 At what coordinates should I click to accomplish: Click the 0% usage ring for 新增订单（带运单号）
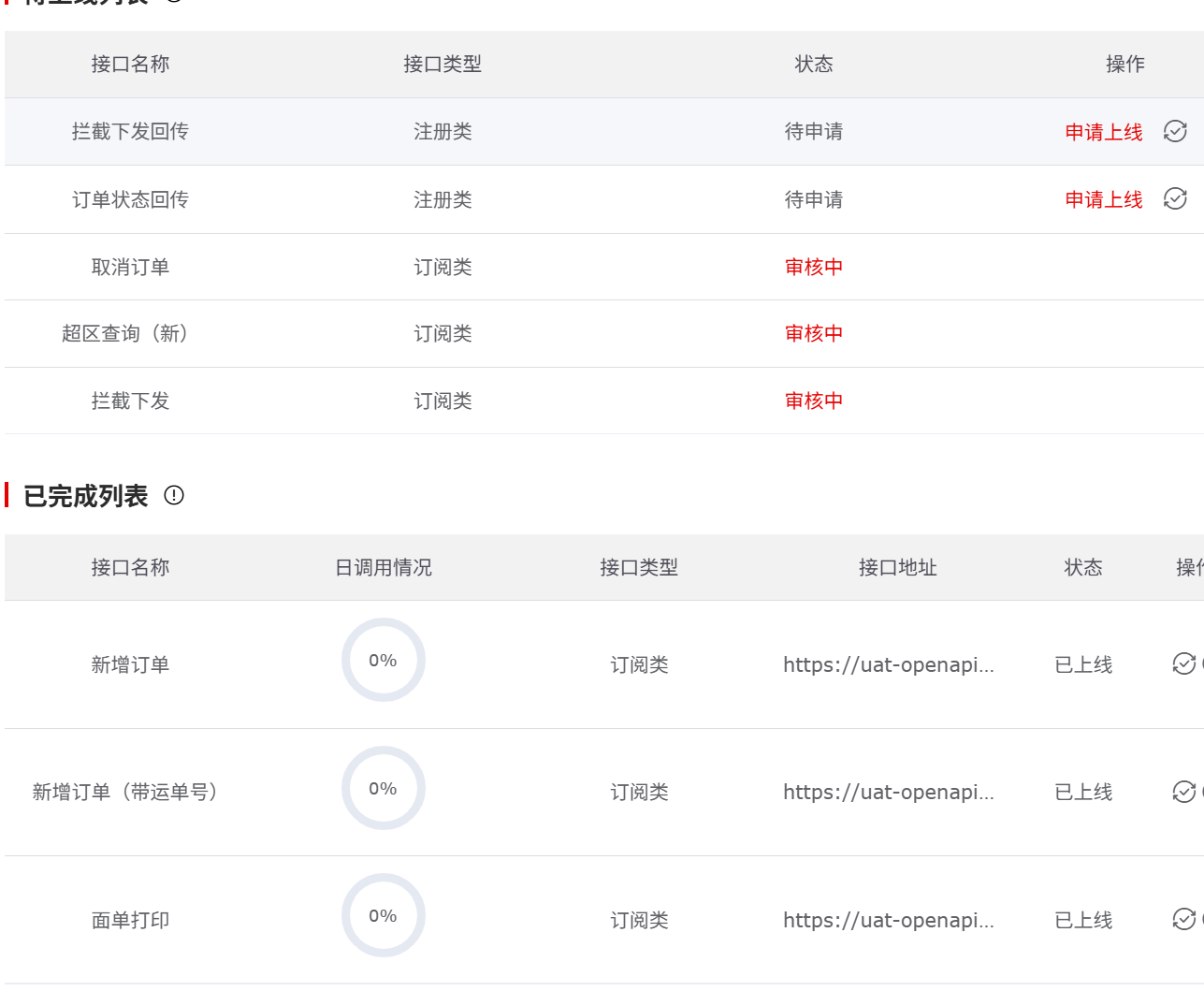point(384,788)
